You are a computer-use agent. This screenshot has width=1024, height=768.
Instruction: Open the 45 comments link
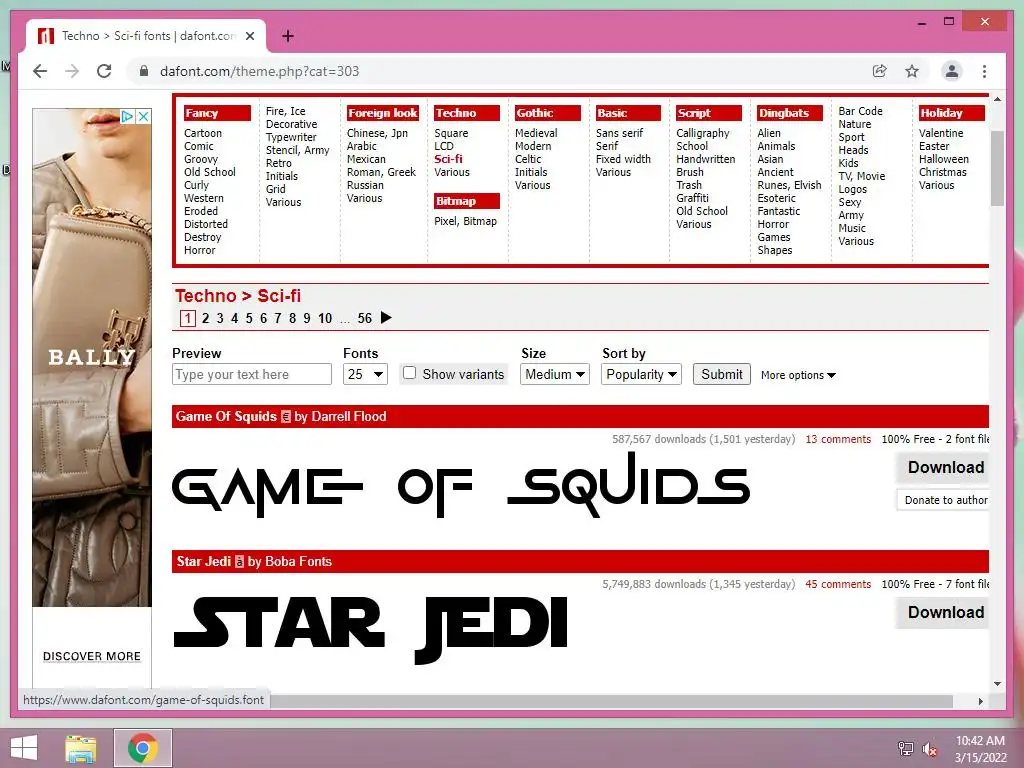(838, 584)
